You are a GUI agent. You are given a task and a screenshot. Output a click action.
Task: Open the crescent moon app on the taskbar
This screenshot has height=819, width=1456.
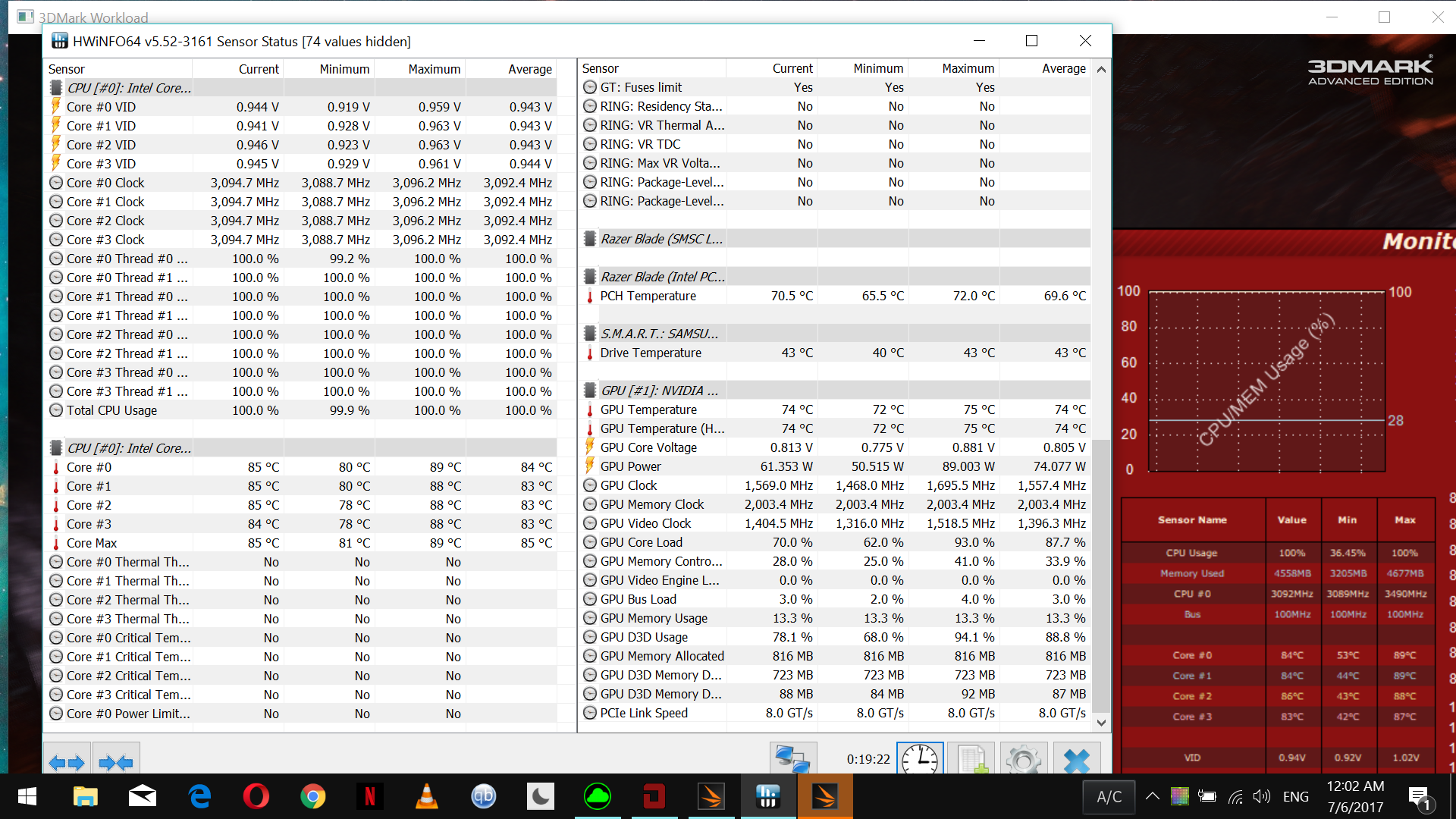tap(541, 796)
